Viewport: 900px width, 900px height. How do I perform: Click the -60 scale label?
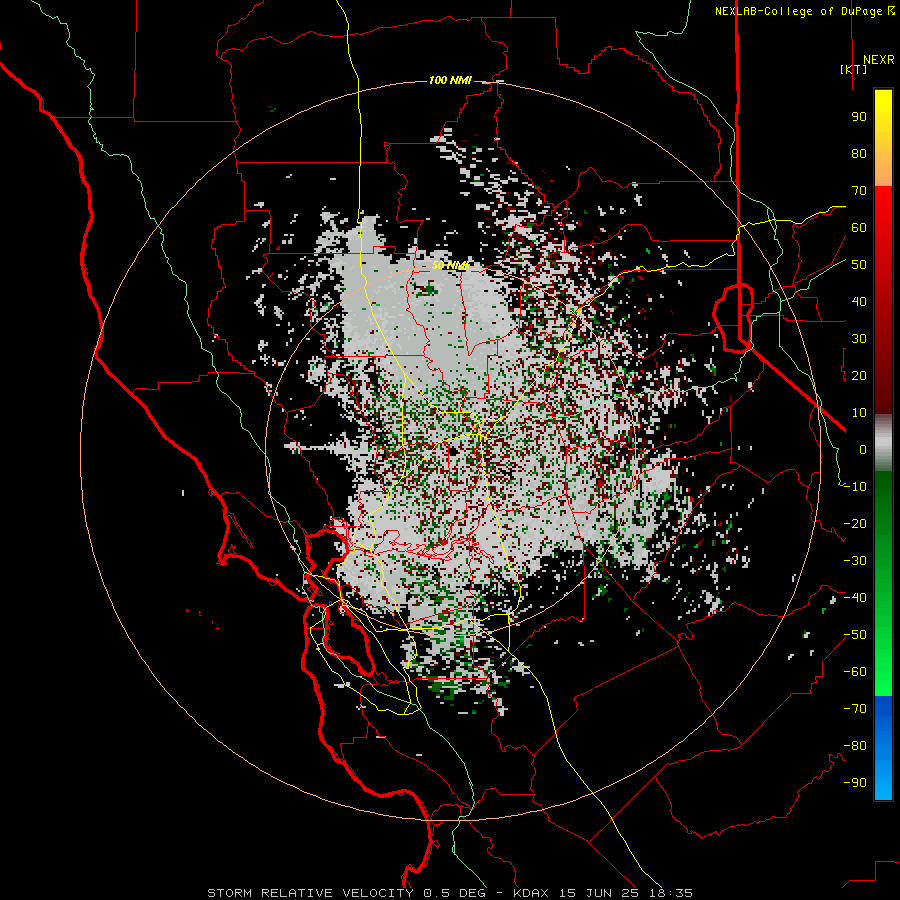(x=855, y=672)
